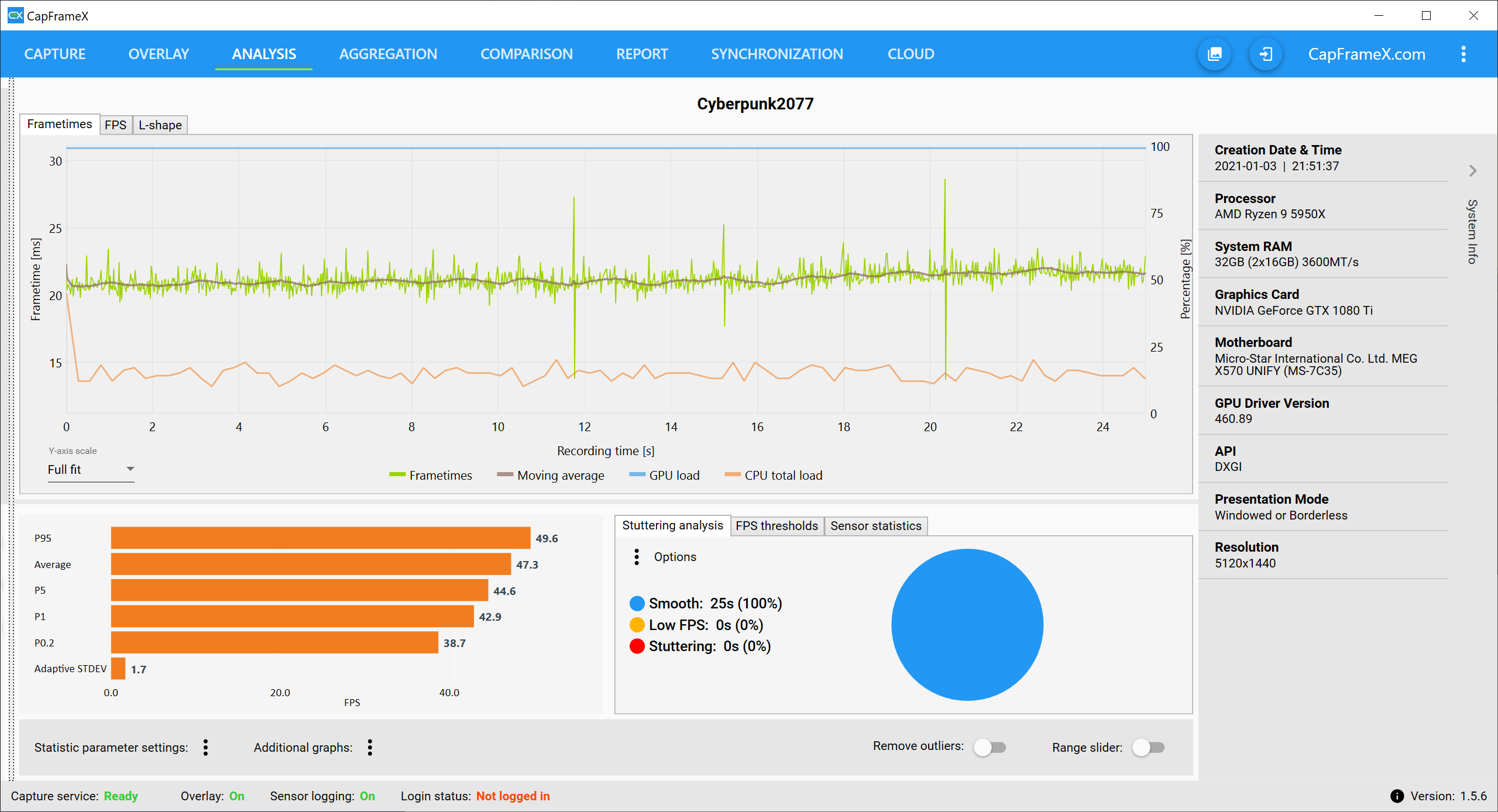Click the login arrow icon in header

[1266, 54]
